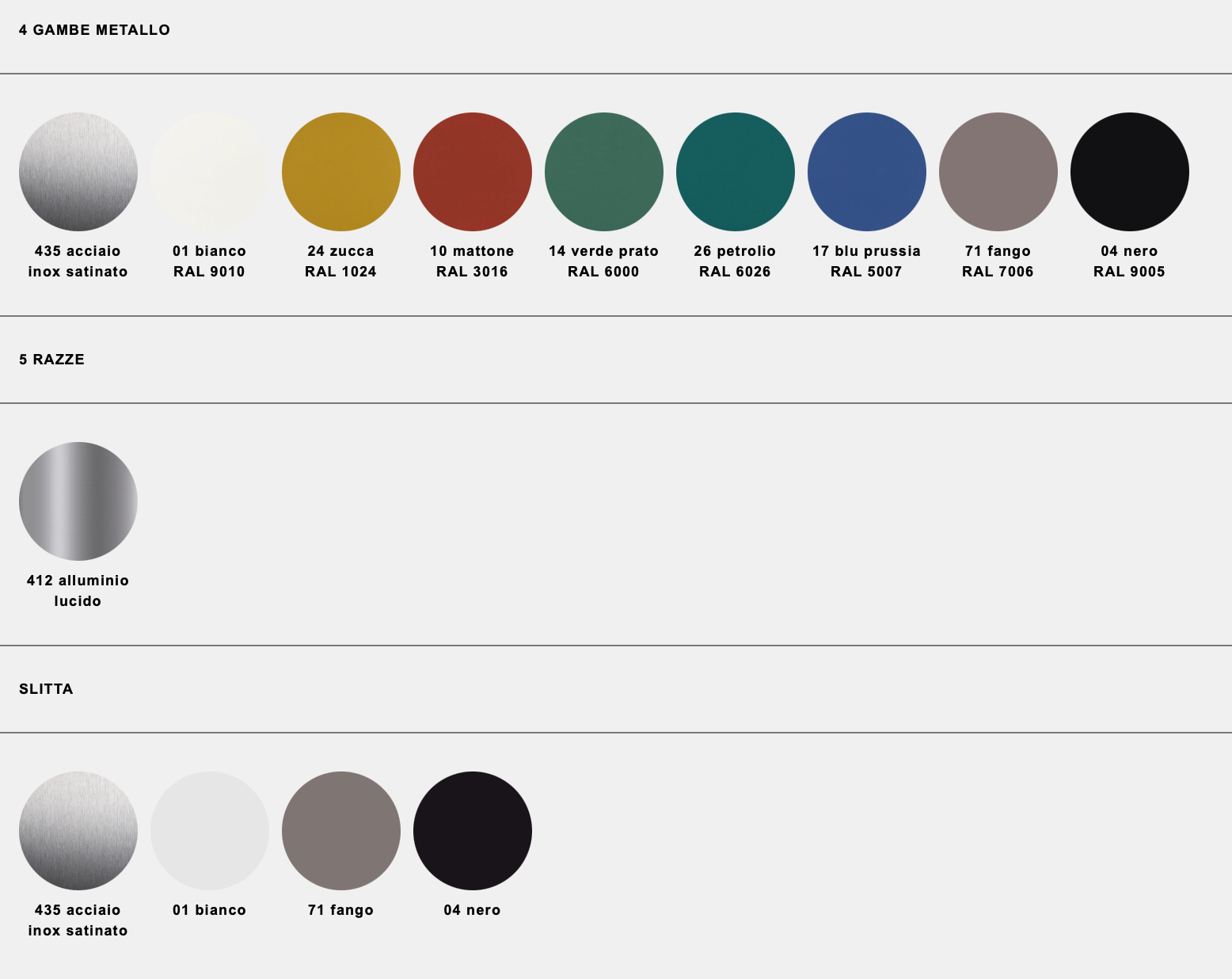Click the 412 alluminio lucido label text
The width and height of the screenshot is (1232, 979).
78,591
